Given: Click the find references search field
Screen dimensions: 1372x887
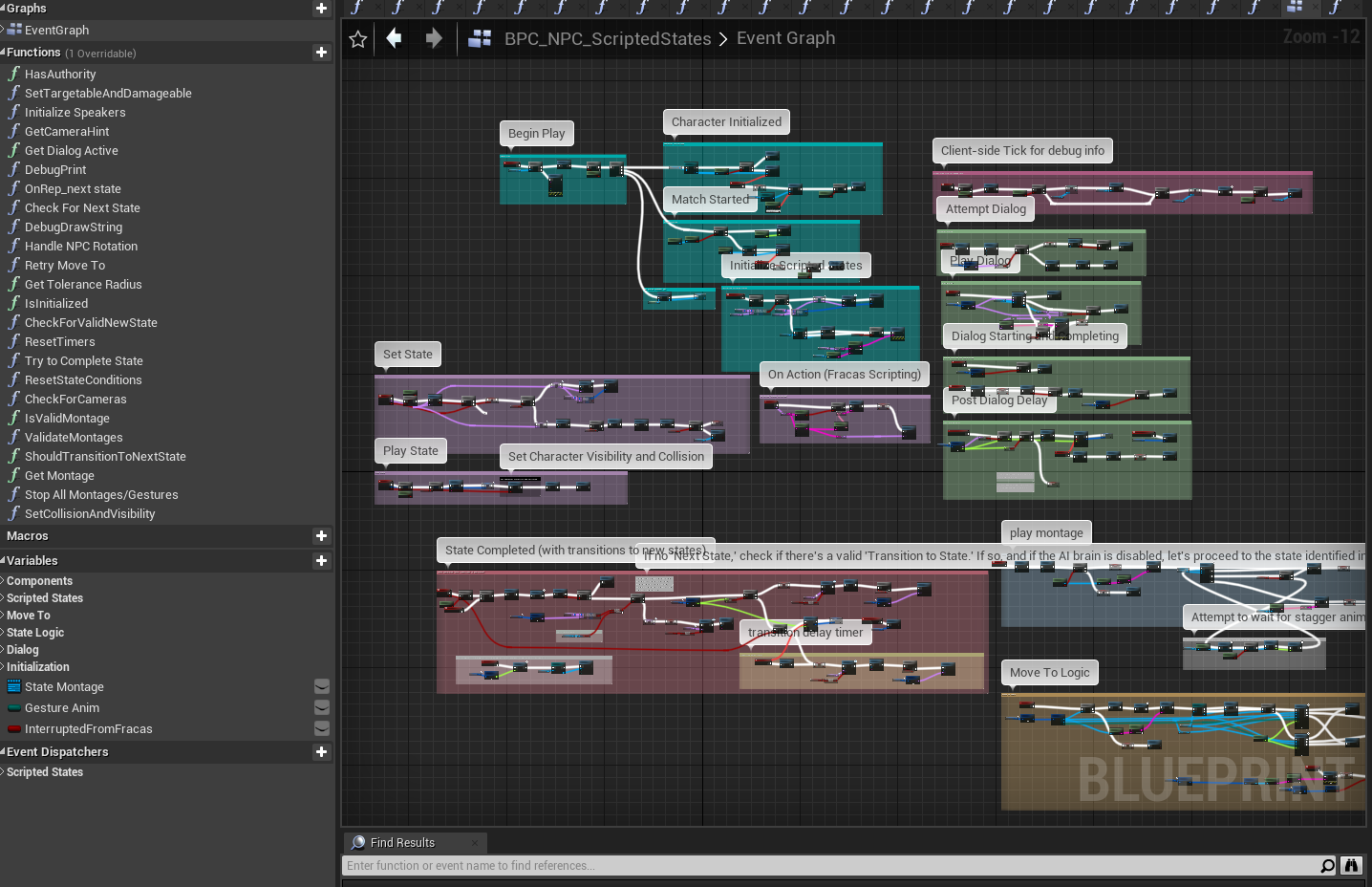Looking at the screenshot, I should click(x=829, y=866).
